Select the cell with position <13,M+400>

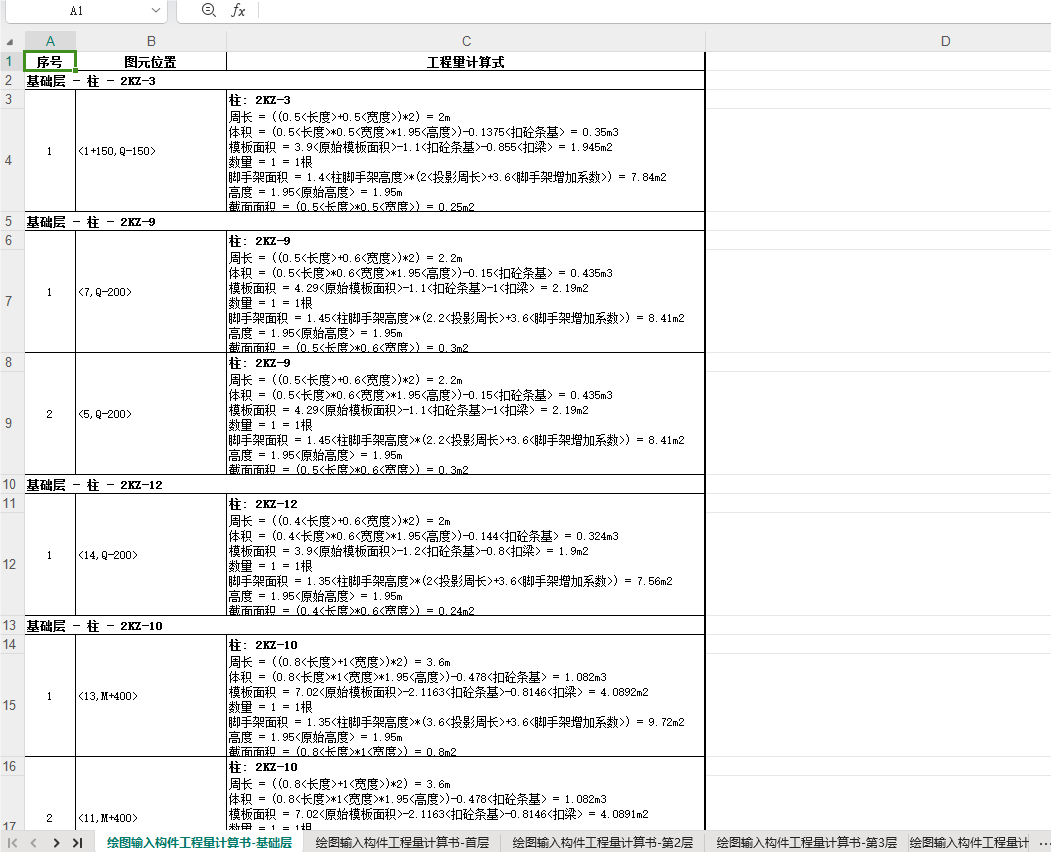(x=151, y=696)
